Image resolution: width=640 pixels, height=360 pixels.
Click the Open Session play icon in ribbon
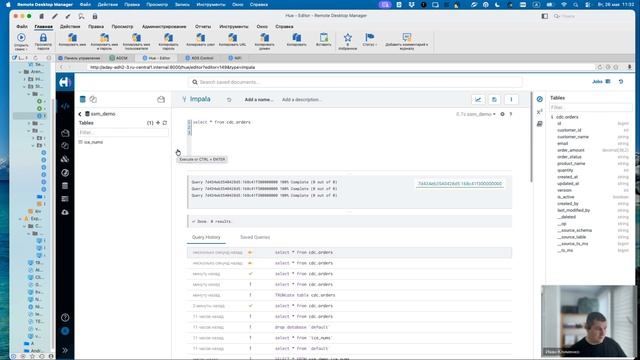pos(21,38)
